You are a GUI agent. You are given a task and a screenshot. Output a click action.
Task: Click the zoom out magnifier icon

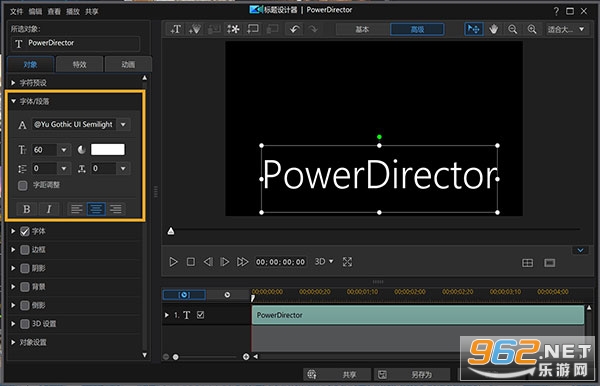(512, 29)
